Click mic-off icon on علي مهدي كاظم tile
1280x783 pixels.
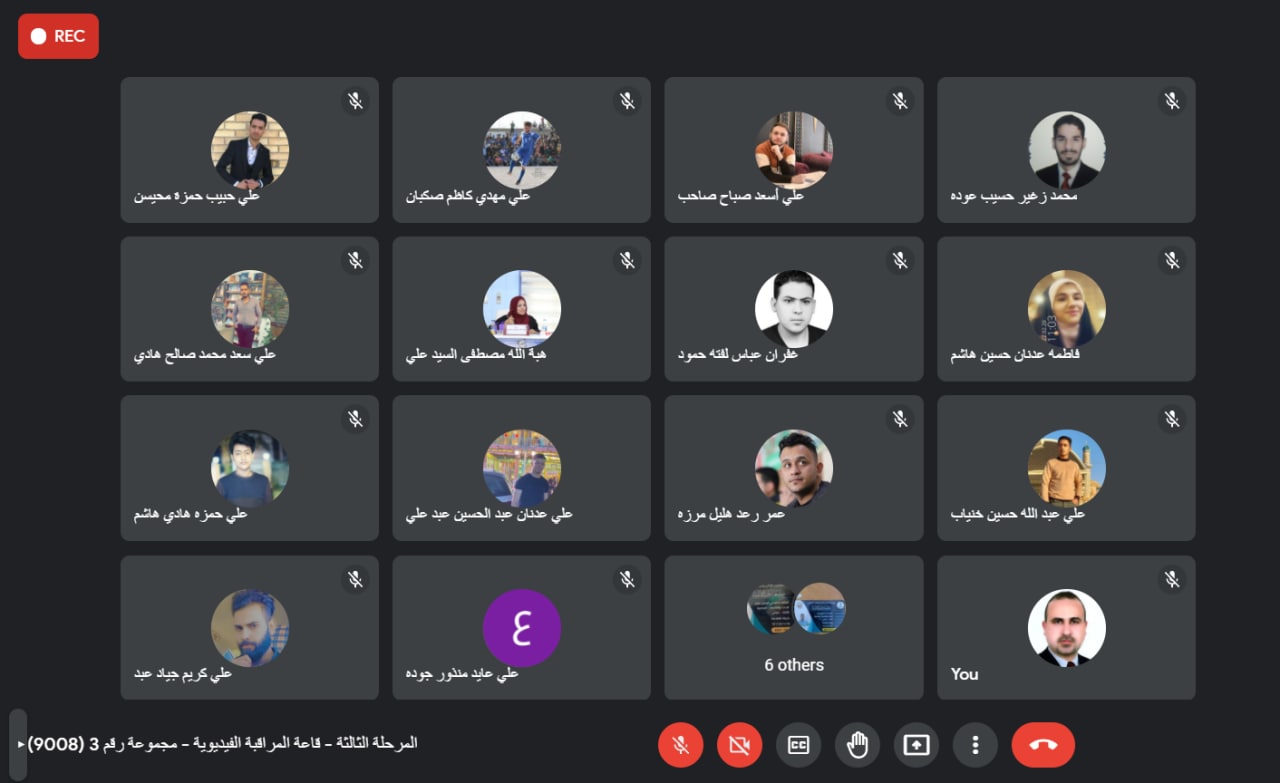tap(627, 100)
